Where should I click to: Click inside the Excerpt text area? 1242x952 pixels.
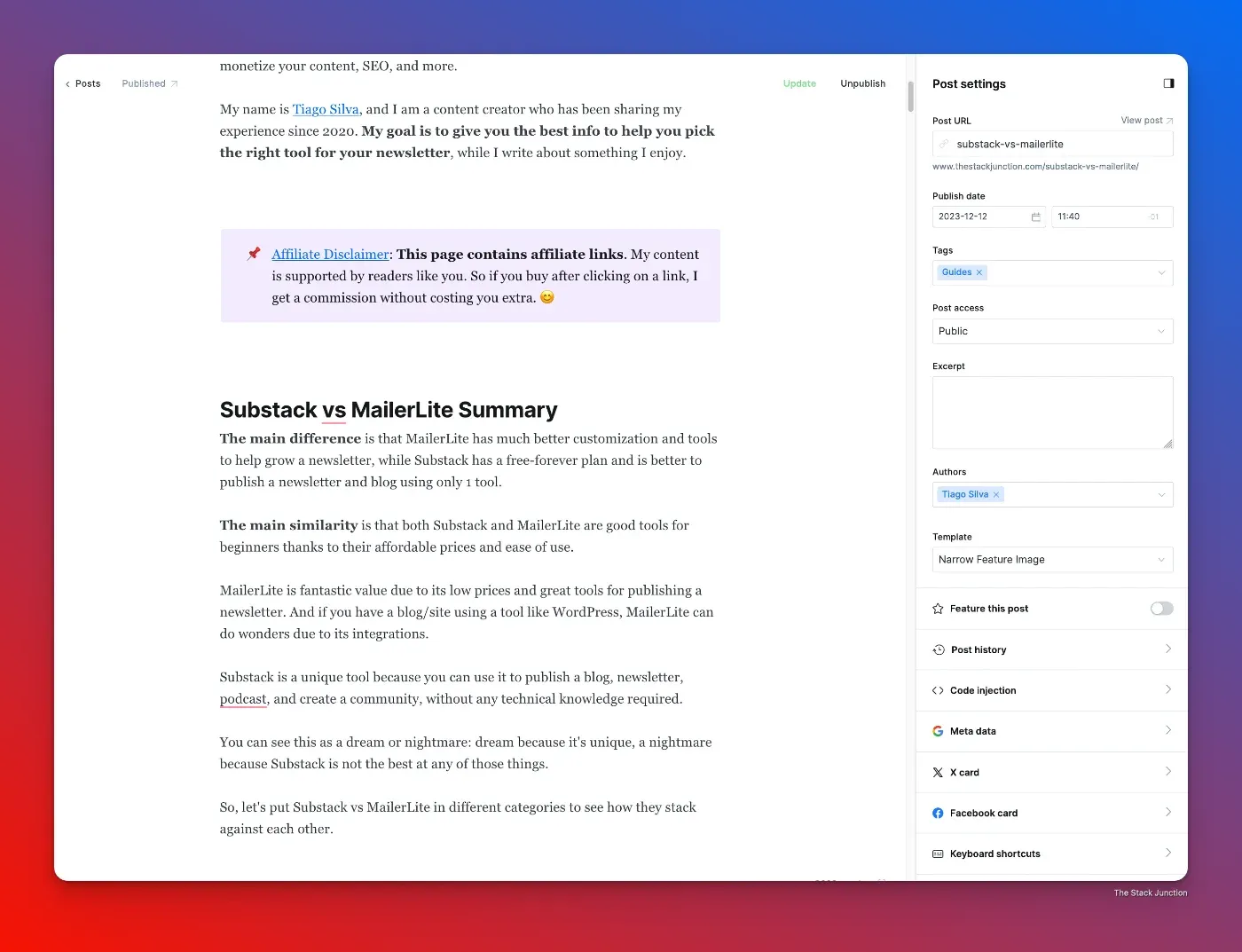[x=1052, y=413]
